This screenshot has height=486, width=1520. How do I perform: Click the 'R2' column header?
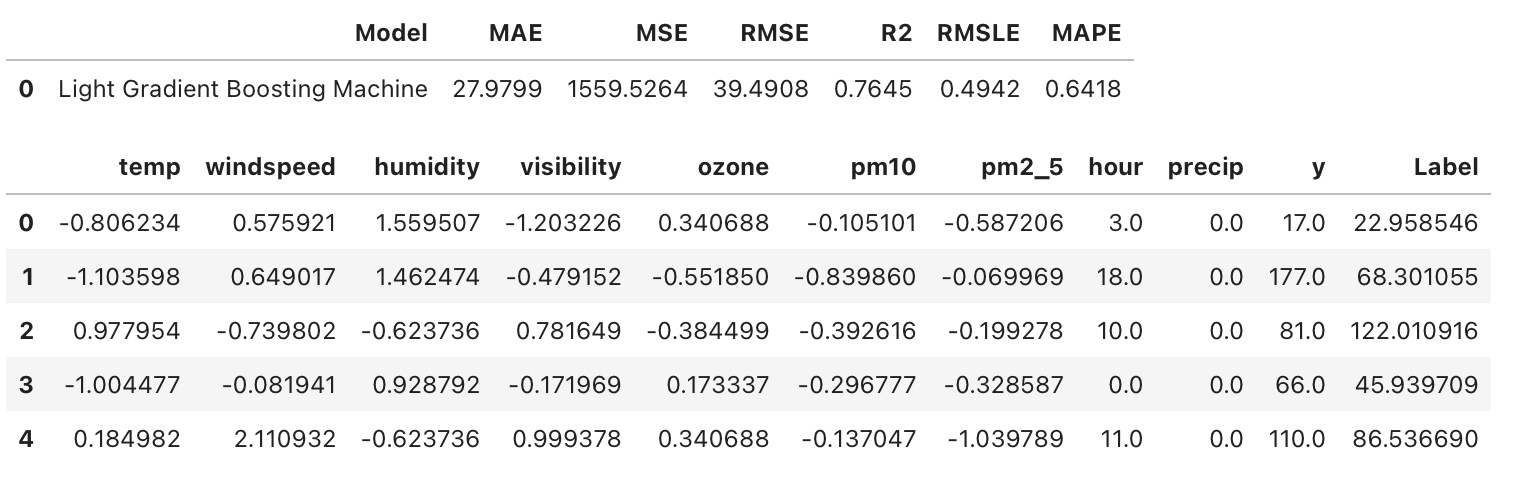pyautogui.click(x=896, y=33)
